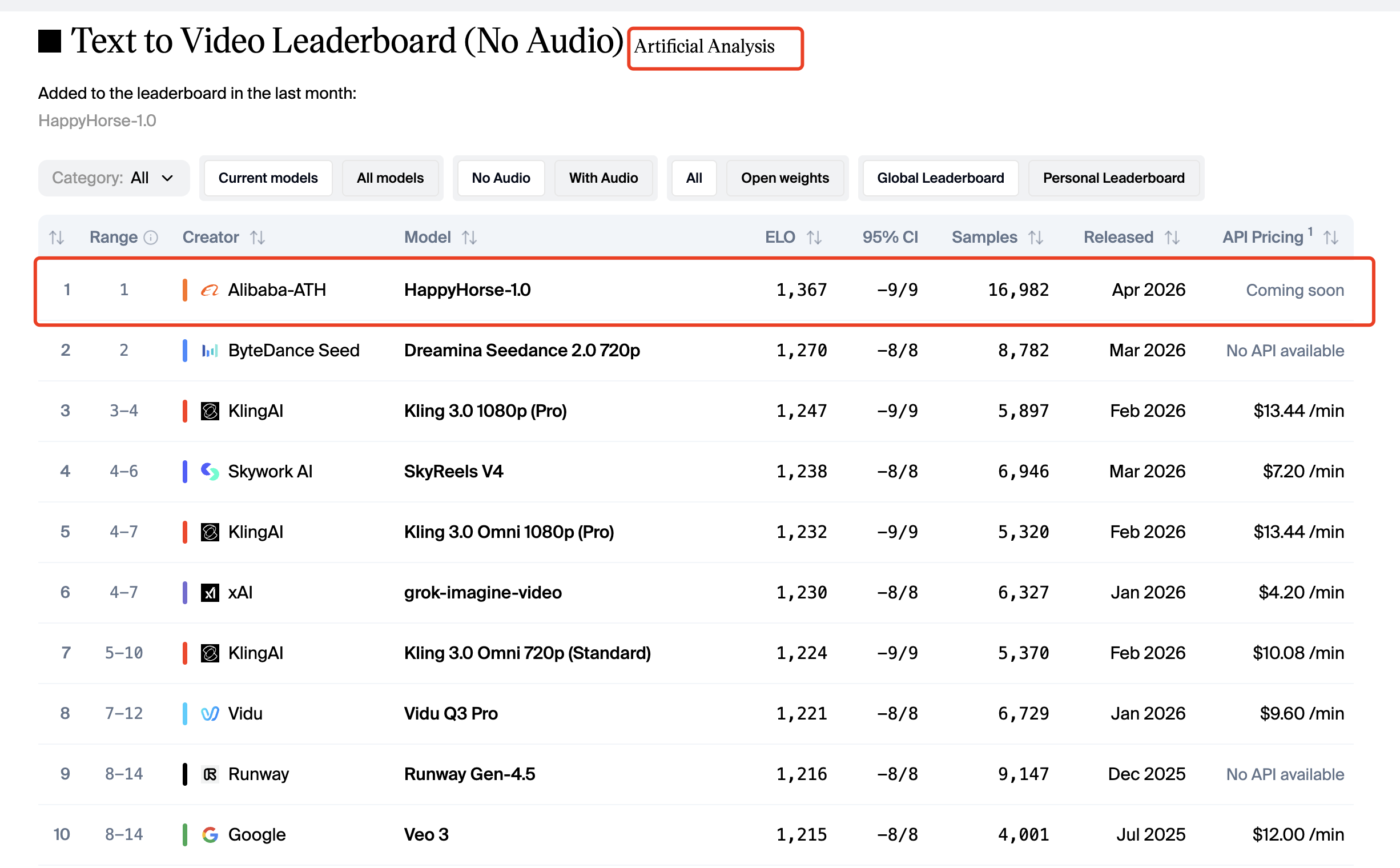Image resolution: width=1400 pixels, height=868 pixels.
Task: Sort the table by Model
Action: (469, 237)
